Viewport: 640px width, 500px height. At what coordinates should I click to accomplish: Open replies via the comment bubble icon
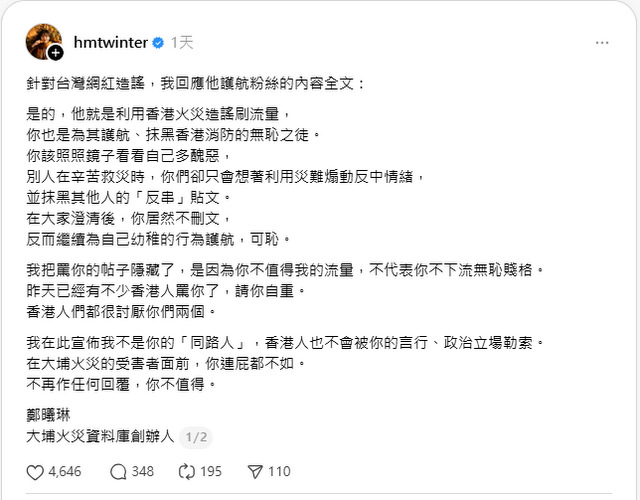click(x=117, y=472)
